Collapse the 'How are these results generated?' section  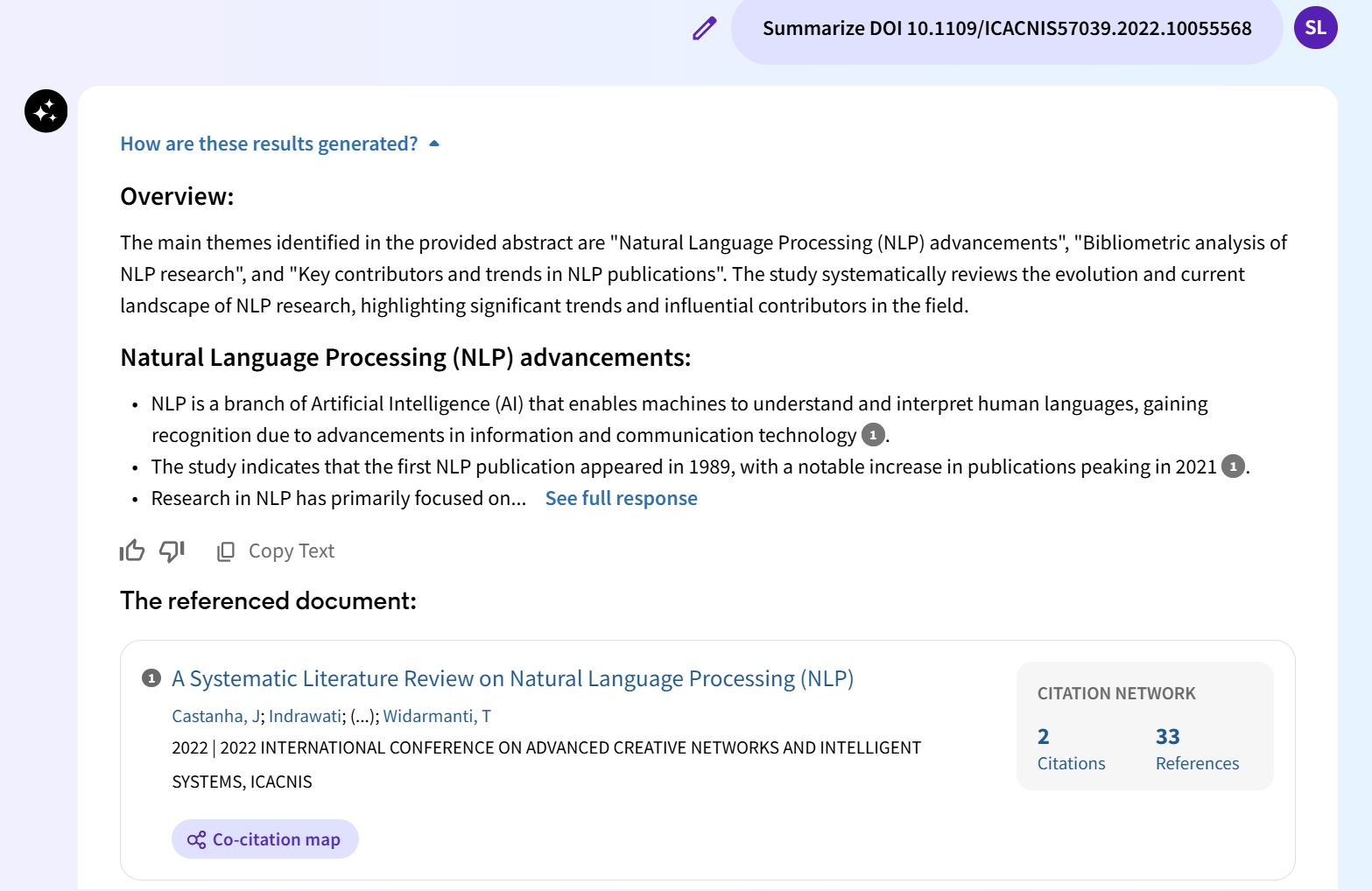[x=280, y=144]
